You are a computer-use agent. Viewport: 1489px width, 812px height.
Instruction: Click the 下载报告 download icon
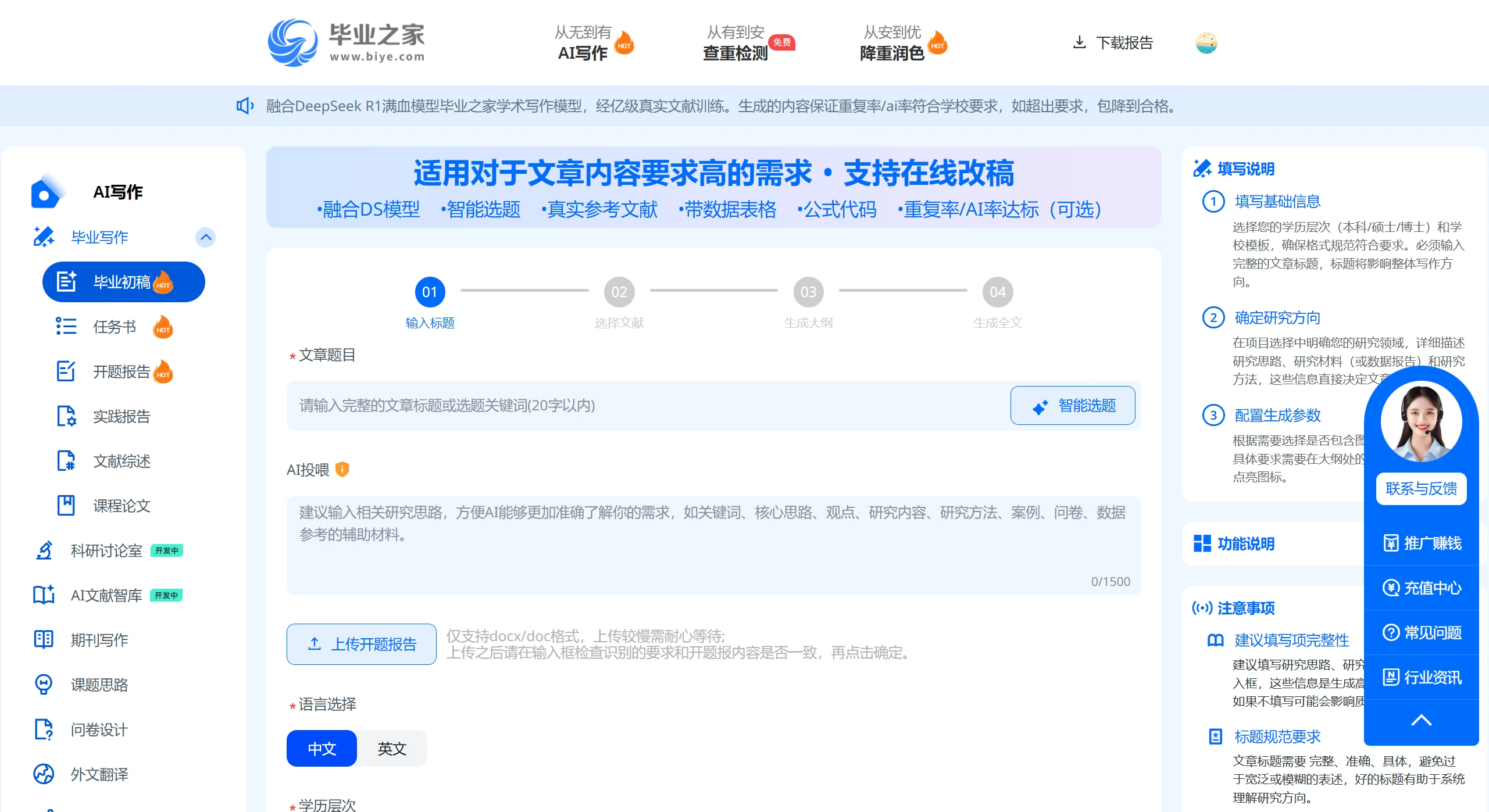pos(1080,42)
